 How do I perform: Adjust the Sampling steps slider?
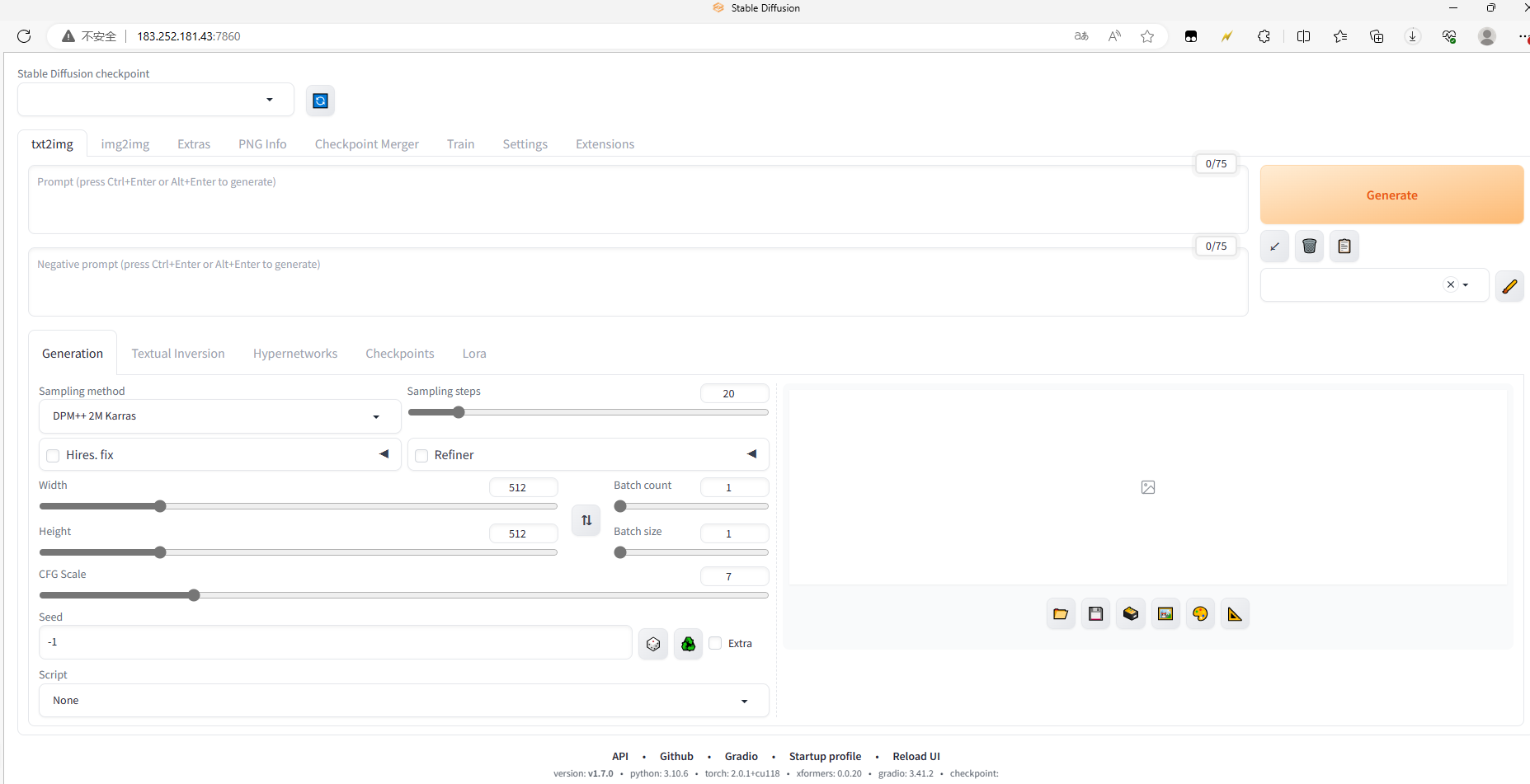point(588,412)
